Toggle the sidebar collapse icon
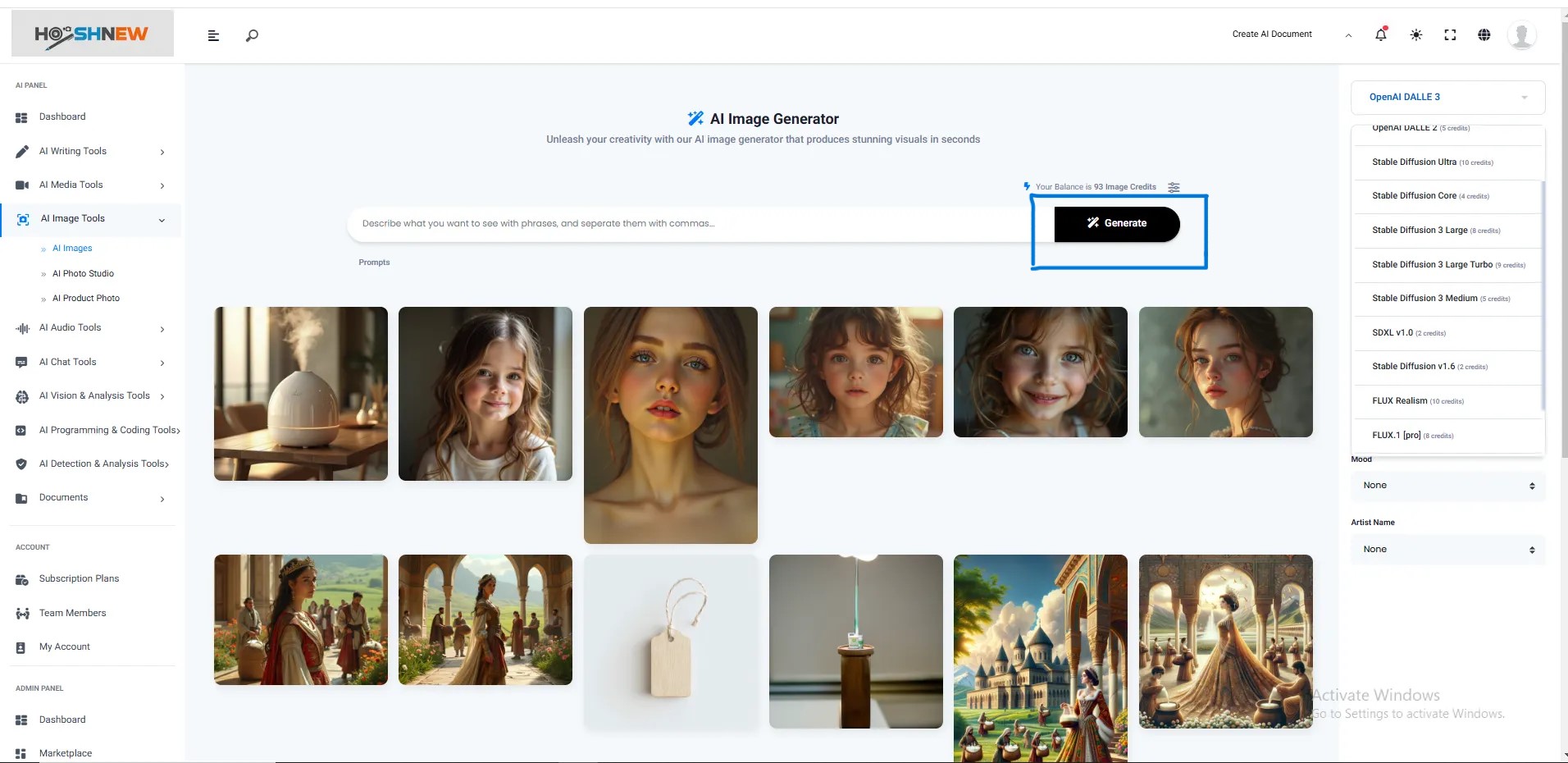The width and height of the screenshot is (1568, 763). [x=213, y=35]
